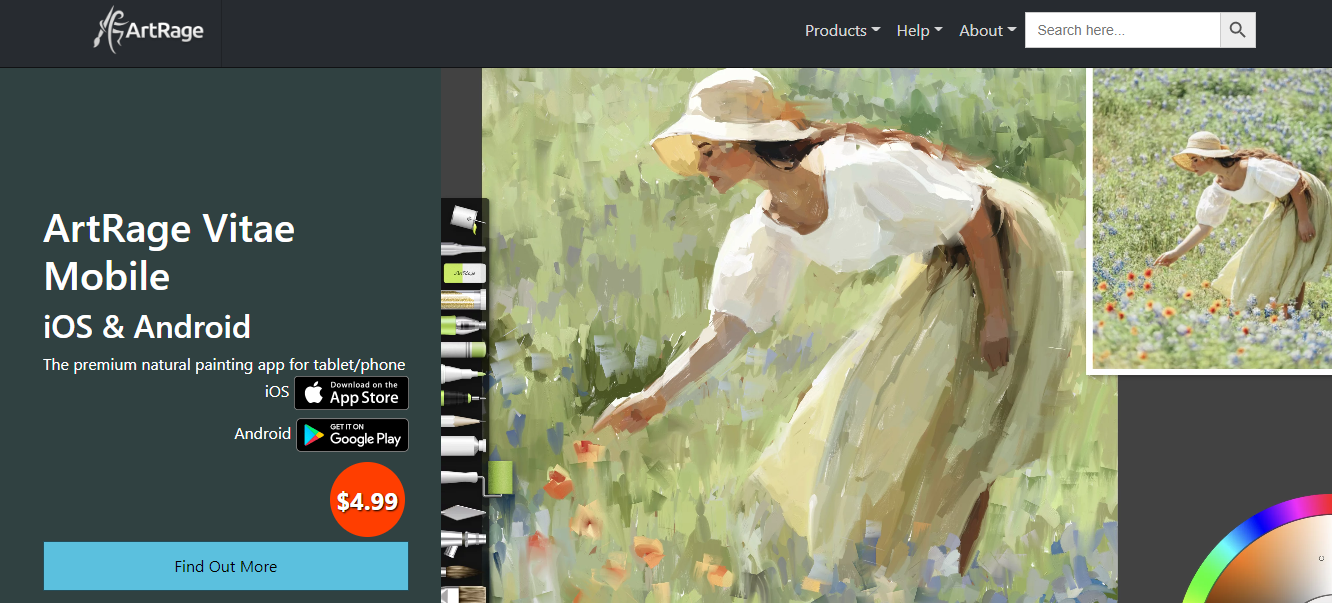Image resolution: width=1332 pixels, height=603 pixels.
Task: Click the premium natural painting app tagline
Action: pos(224,364)
